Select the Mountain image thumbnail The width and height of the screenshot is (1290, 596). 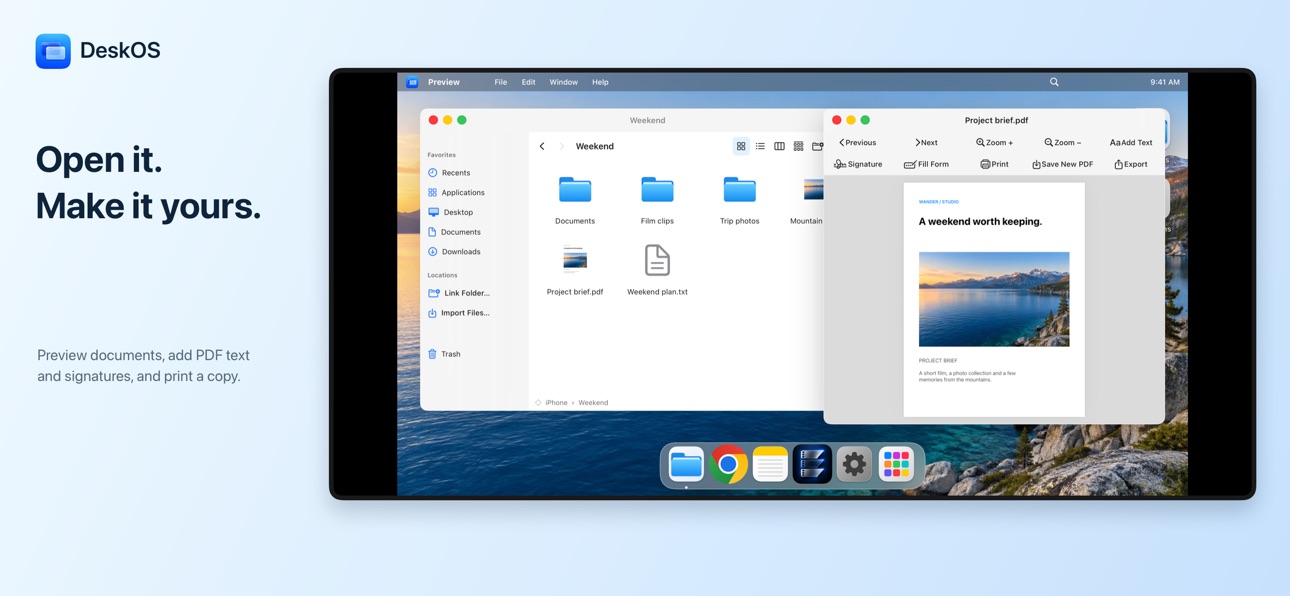(813, 189)
